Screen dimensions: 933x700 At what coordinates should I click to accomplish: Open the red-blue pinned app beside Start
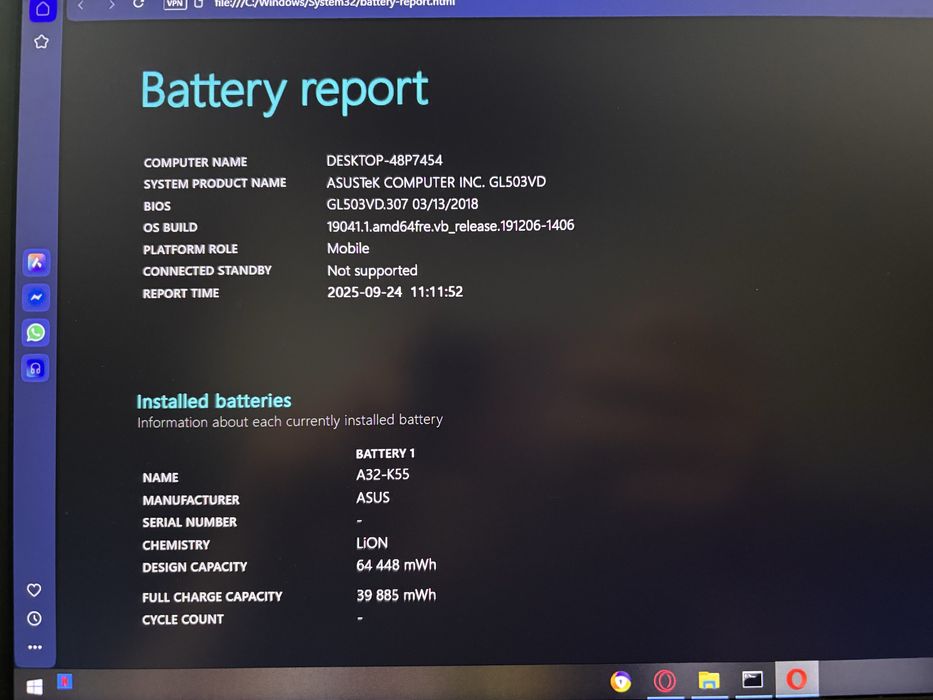[x=64, y=682]
